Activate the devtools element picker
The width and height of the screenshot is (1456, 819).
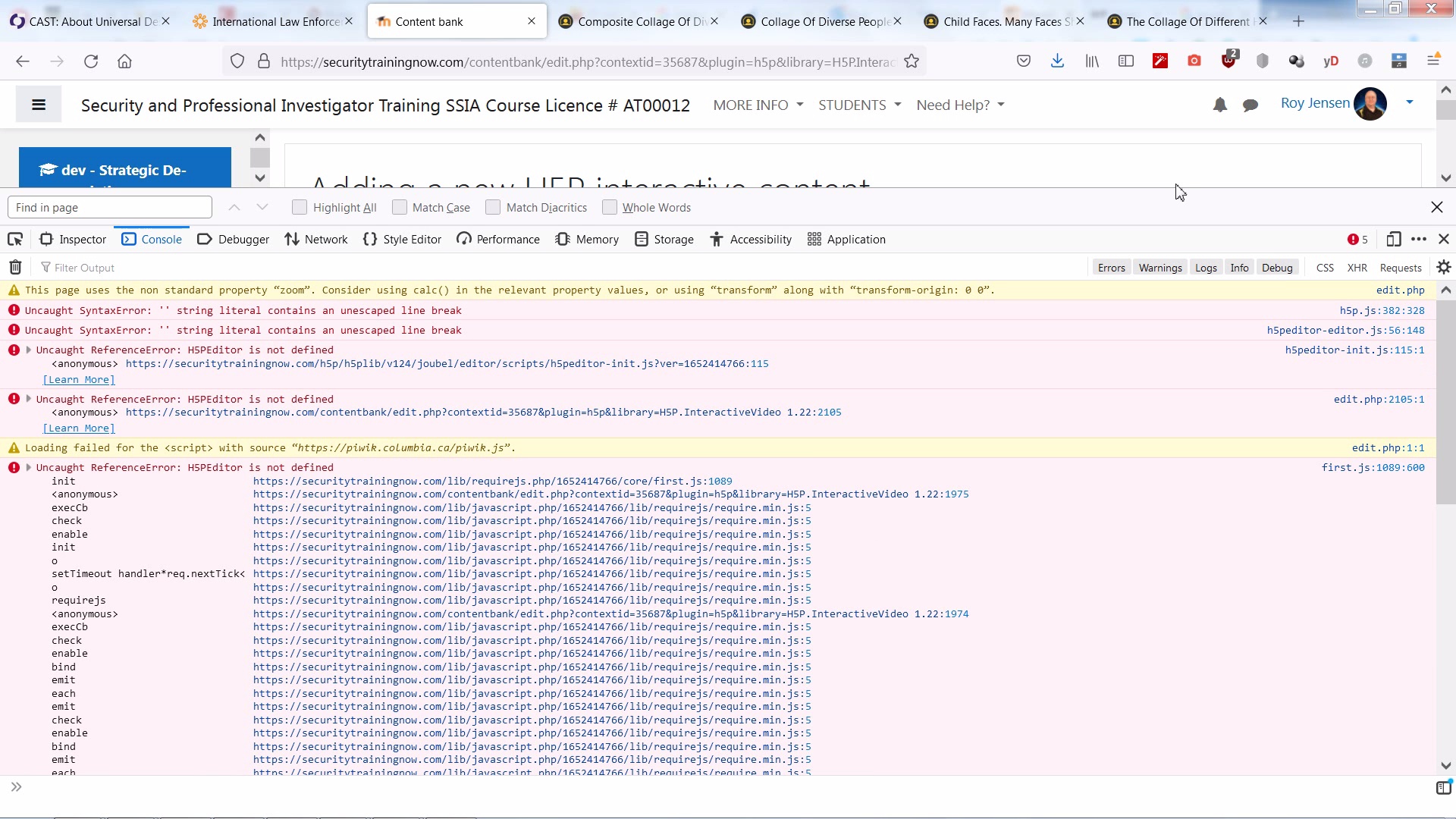[x=15, y=240]
